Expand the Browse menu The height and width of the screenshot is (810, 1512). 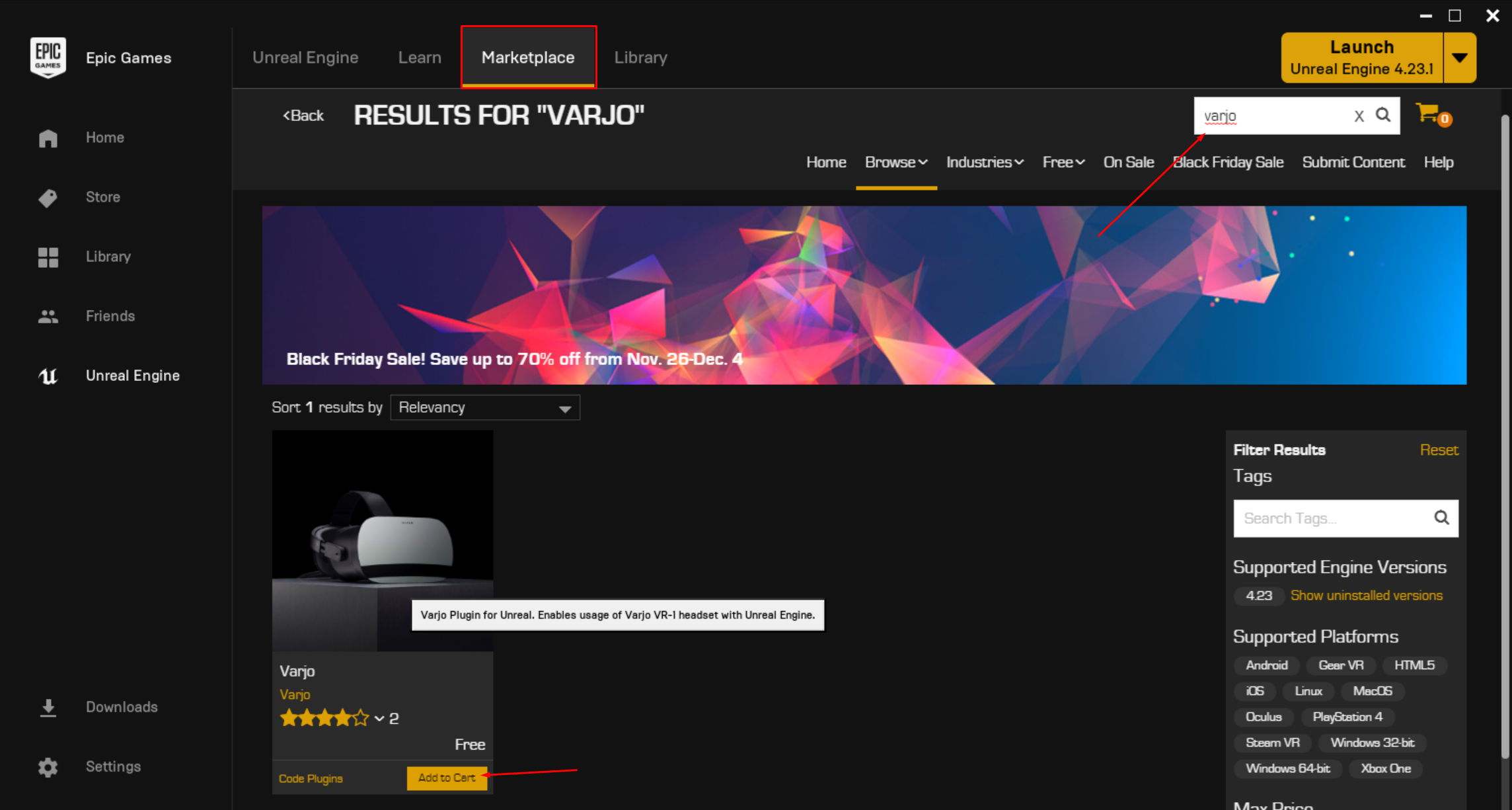[x=896, y=163]
